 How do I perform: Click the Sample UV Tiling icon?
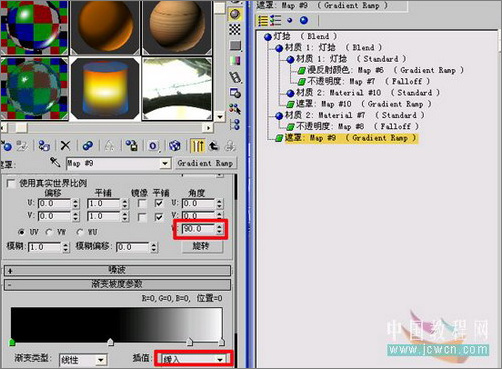click(x=236, y=45)
